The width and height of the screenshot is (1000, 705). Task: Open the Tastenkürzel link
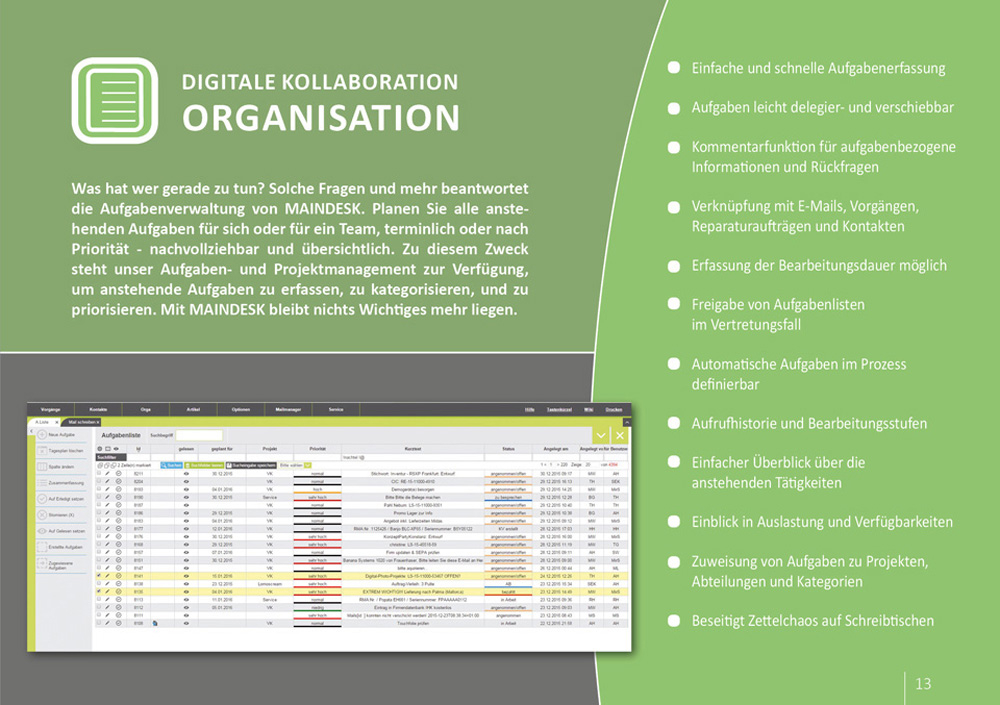(x=559, y=410)
